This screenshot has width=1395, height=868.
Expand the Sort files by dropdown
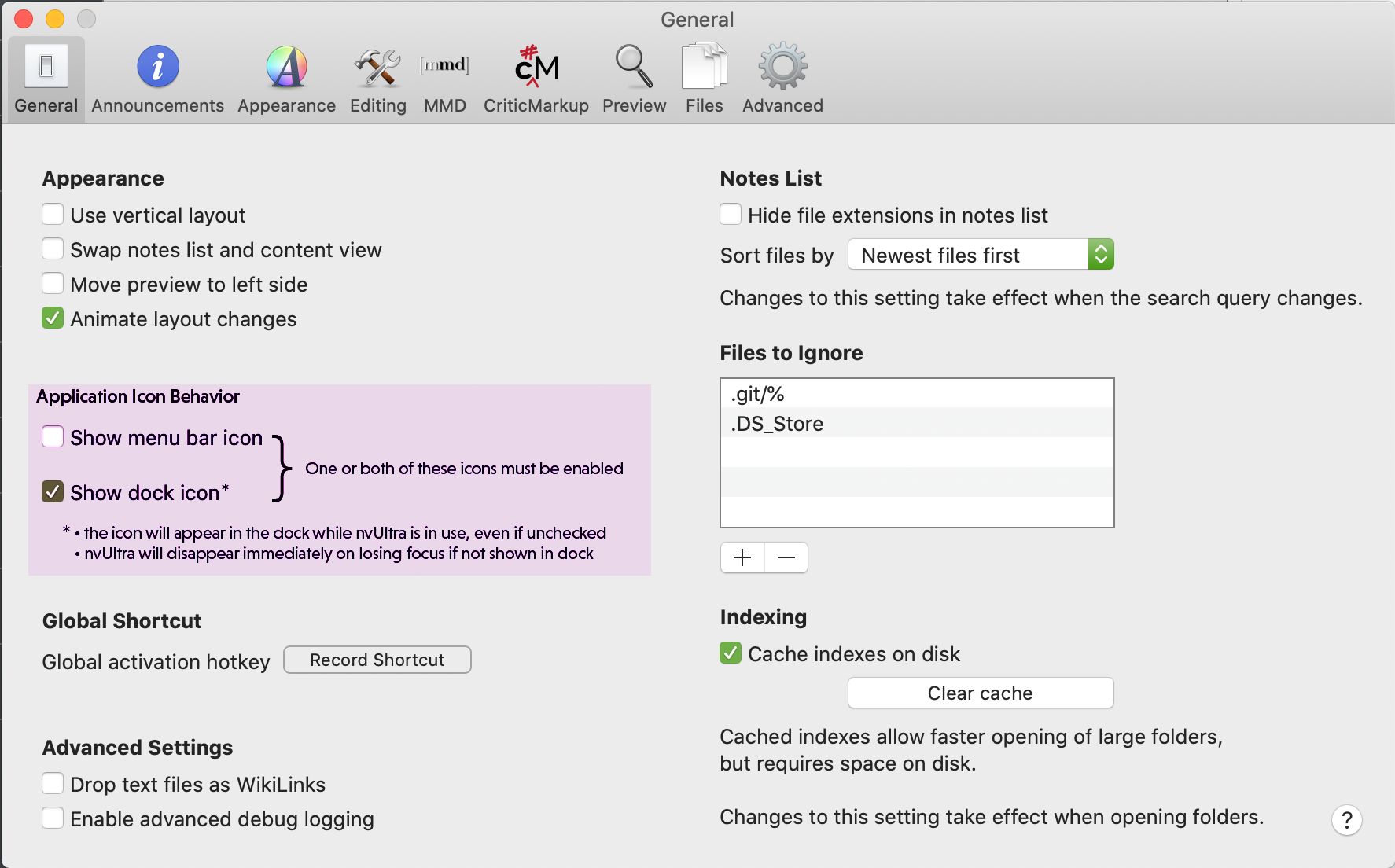[981, 255]
